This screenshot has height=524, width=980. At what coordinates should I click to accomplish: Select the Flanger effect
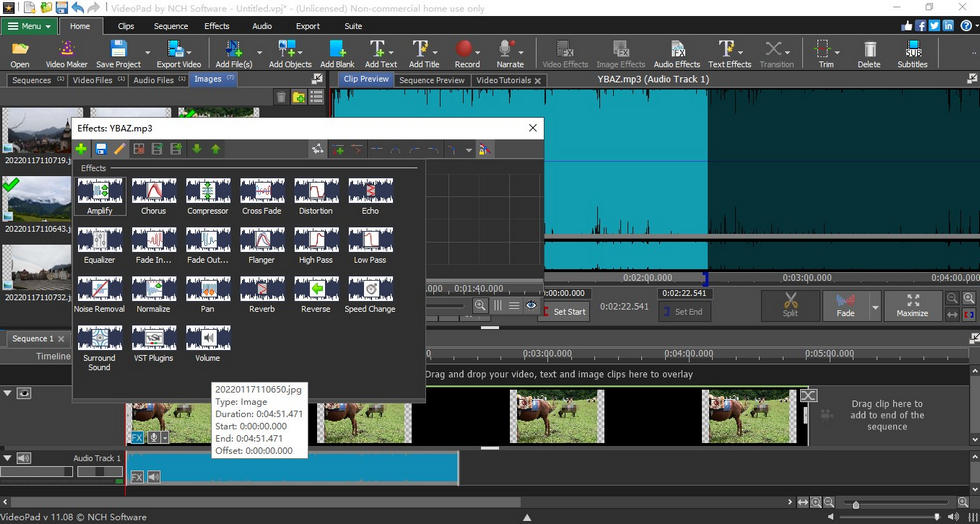tap(262, 245)
